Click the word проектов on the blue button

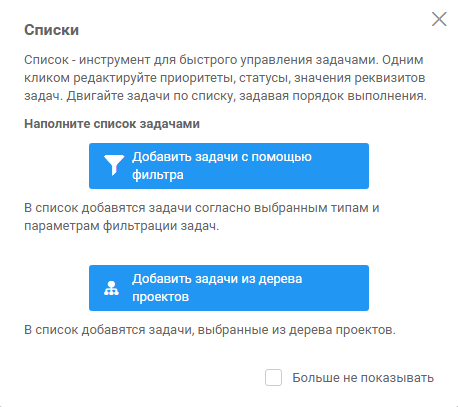click(160, 297)
